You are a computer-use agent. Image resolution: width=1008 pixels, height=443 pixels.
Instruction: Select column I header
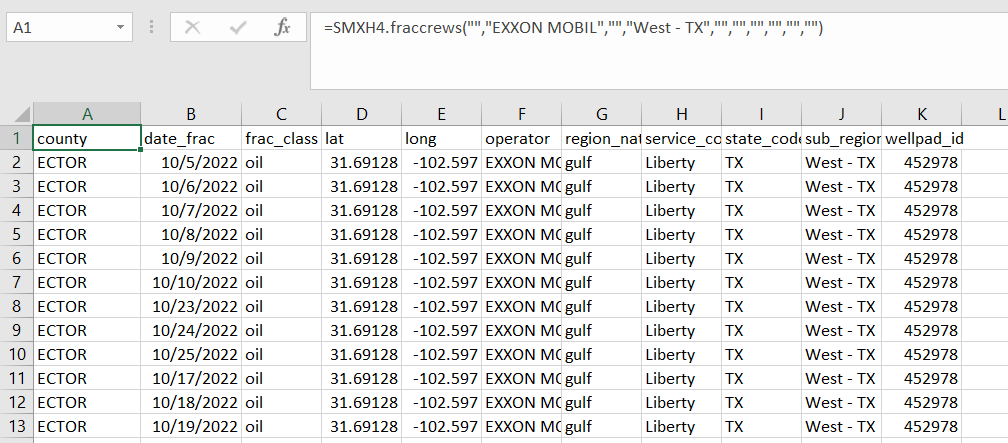point(762,114)
